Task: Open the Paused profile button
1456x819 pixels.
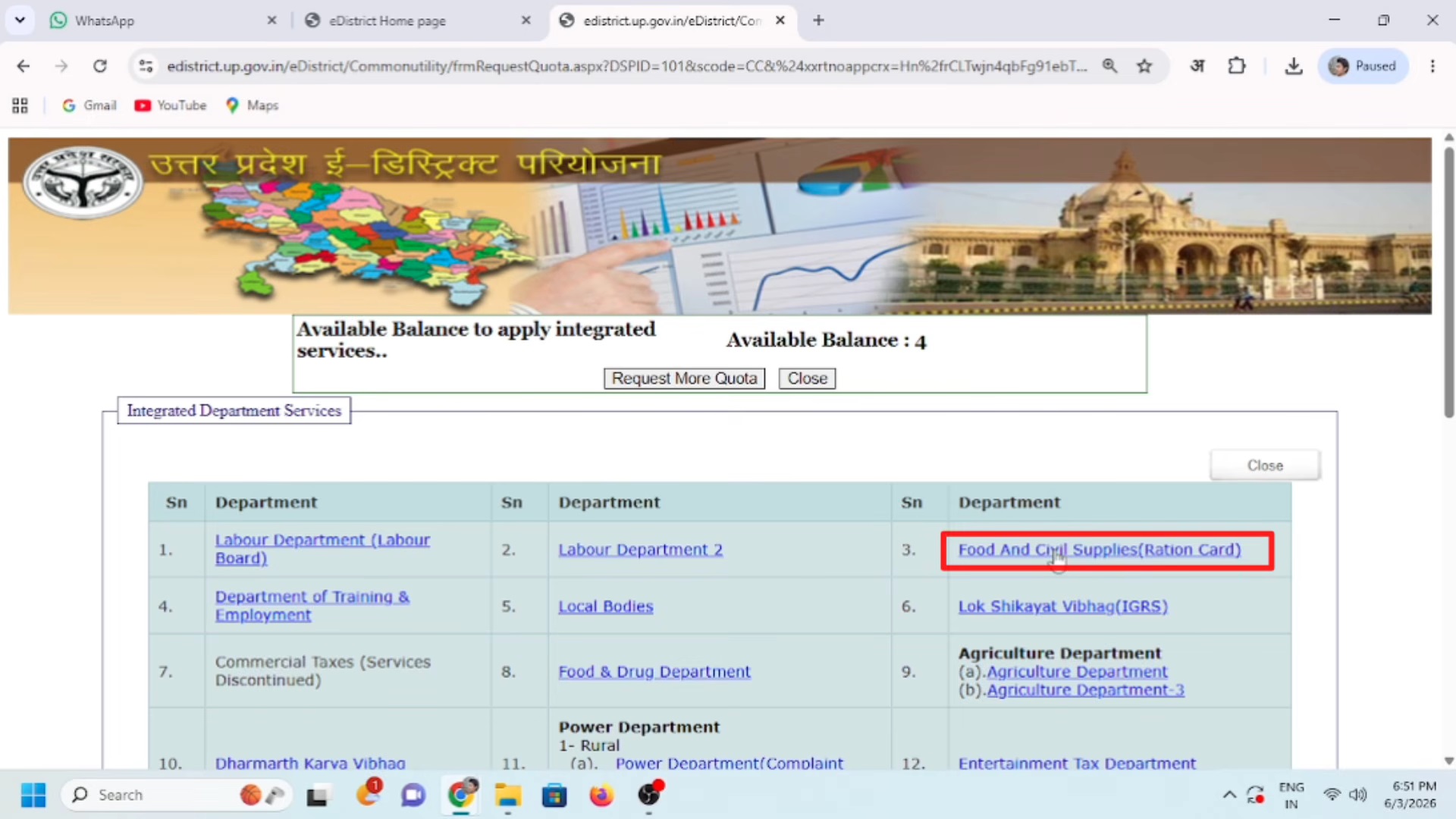Action: 1363,66
